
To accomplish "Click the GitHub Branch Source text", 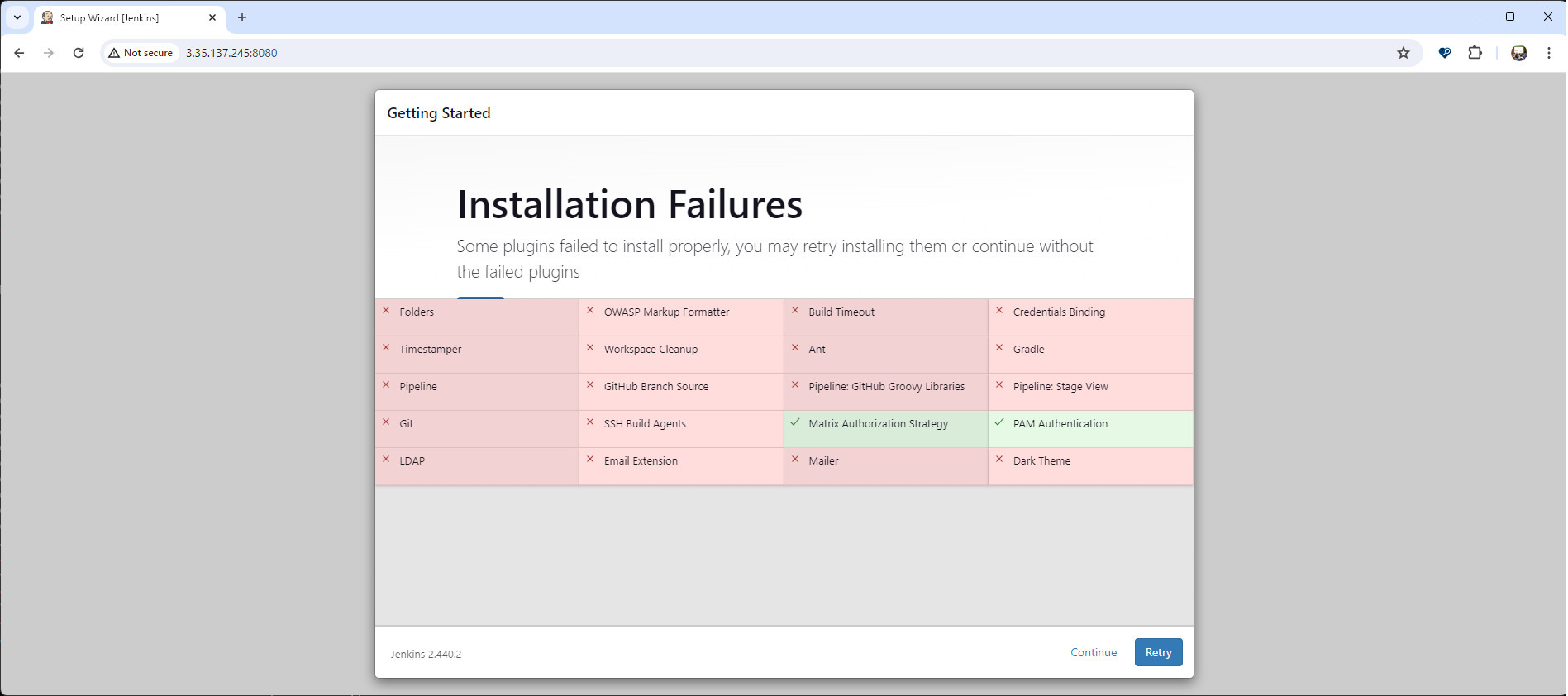I will (x=656, y=387).
